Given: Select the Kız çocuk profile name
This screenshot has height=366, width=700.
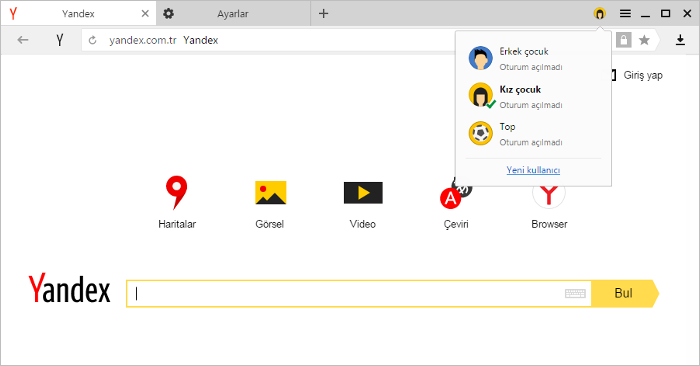Looking at the screenshot, I should [520, 89].
